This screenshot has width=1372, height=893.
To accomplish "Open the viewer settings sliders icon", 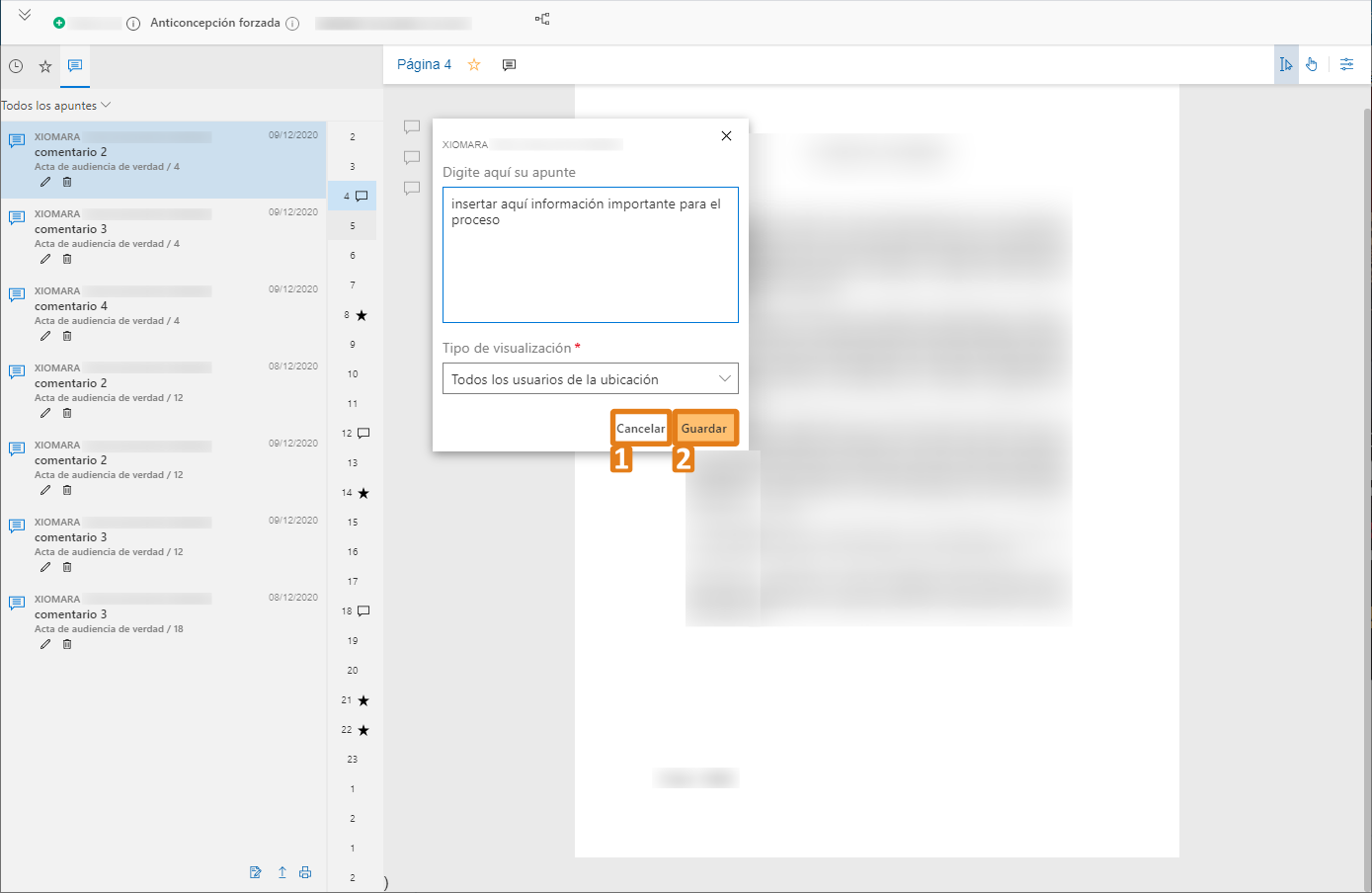I will click(1346, 64).
